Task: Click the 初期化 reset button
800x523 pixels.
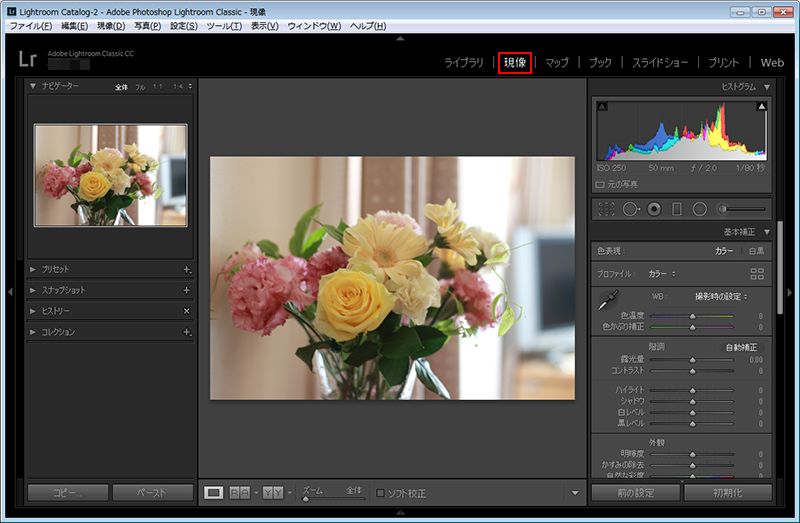Action: tap(728, 493)
